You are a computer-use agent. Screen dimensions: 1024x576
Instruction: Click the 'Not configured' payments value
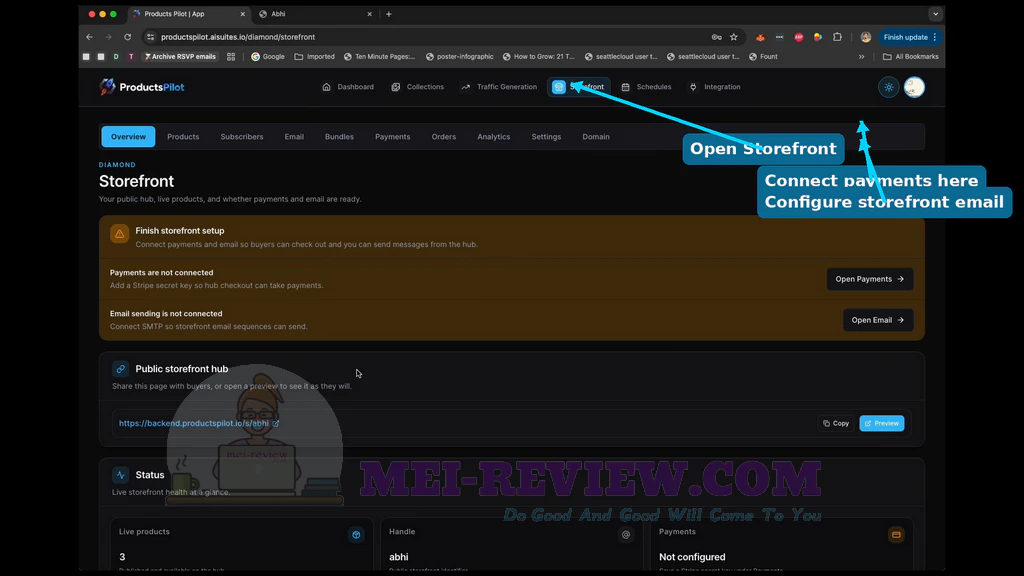coord(692,557)
